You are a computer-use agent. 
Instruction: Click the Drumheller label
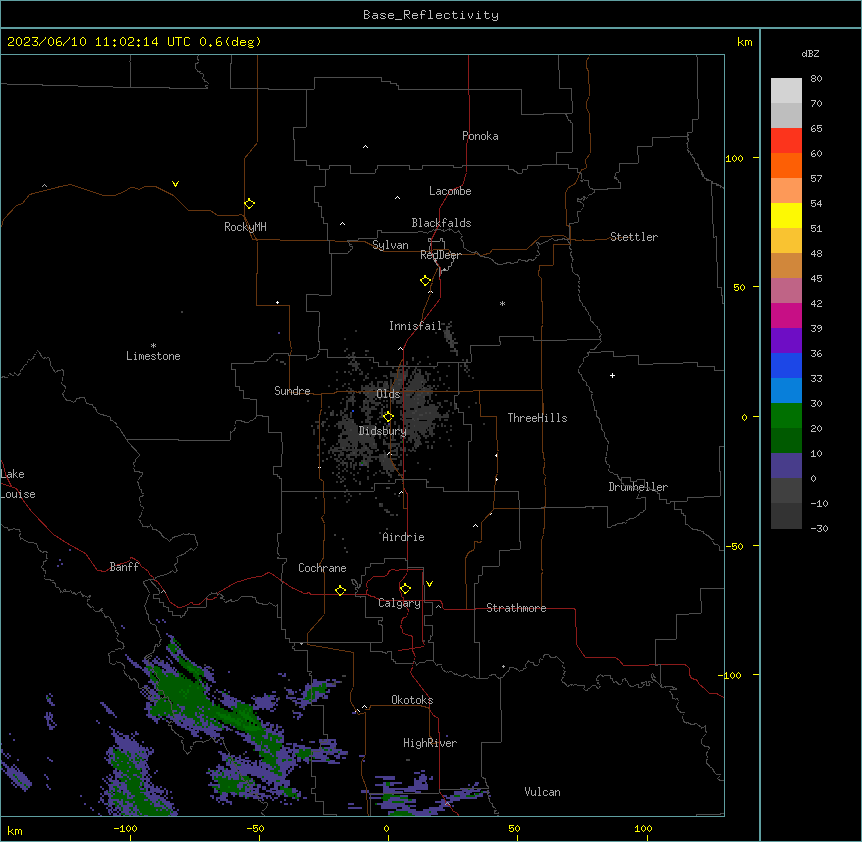[x=638, y=487]
